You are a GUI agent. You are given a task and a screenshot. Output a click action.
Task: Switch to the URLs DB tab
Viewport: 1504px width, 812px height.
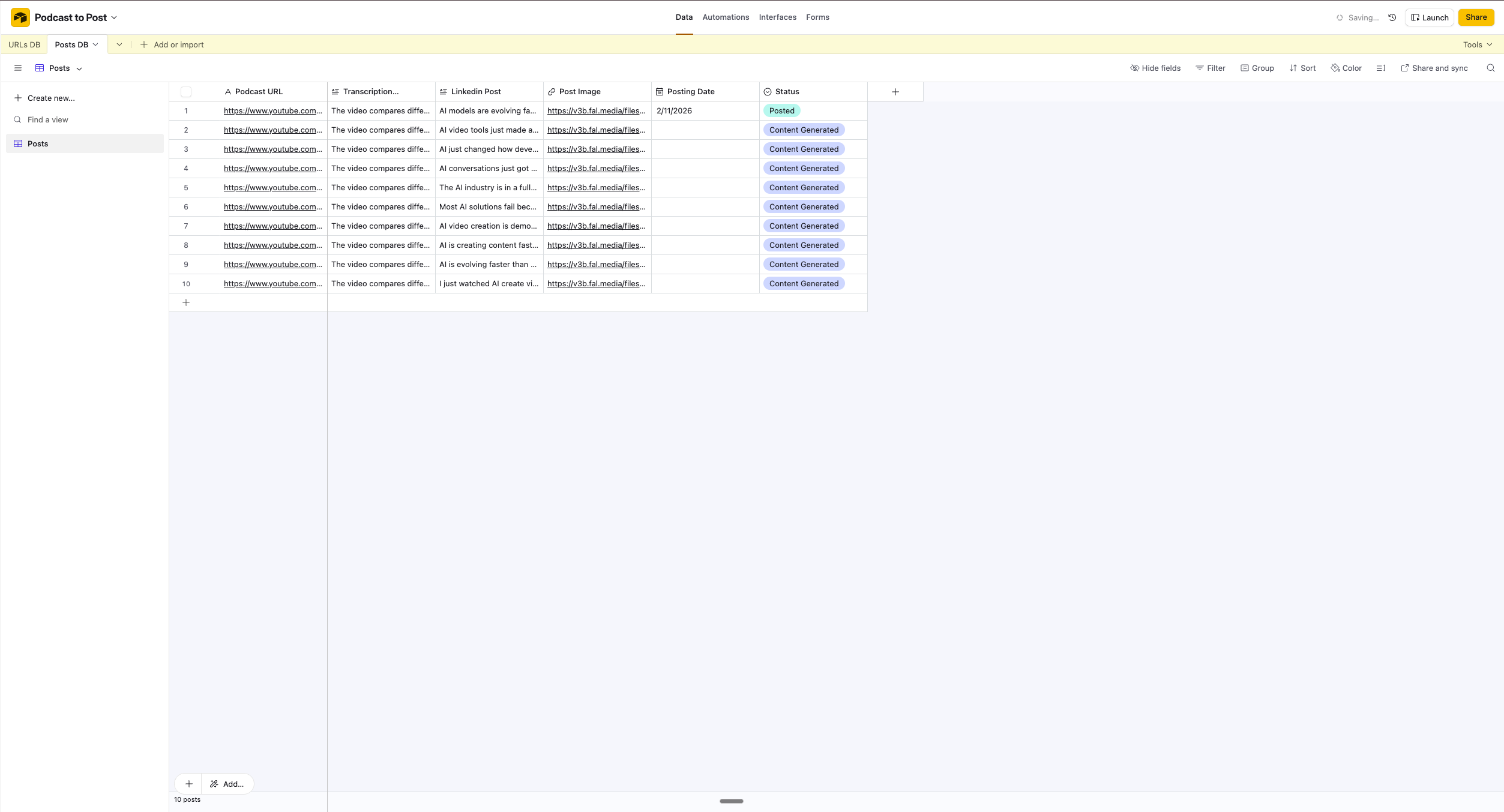pyautogui.click(x=25, y=44)
